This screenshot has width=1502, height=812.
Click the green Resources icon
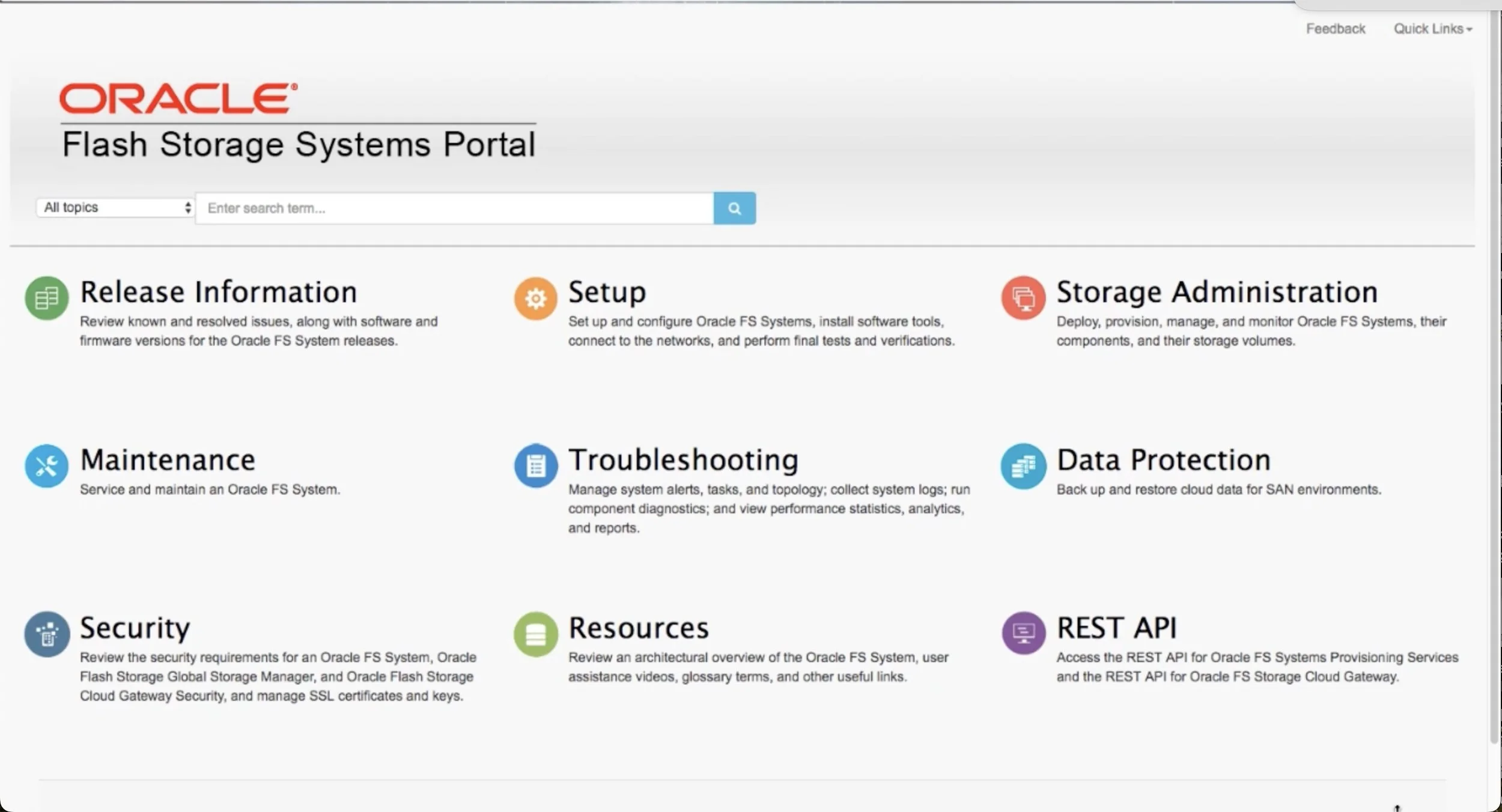coord(535,634)
